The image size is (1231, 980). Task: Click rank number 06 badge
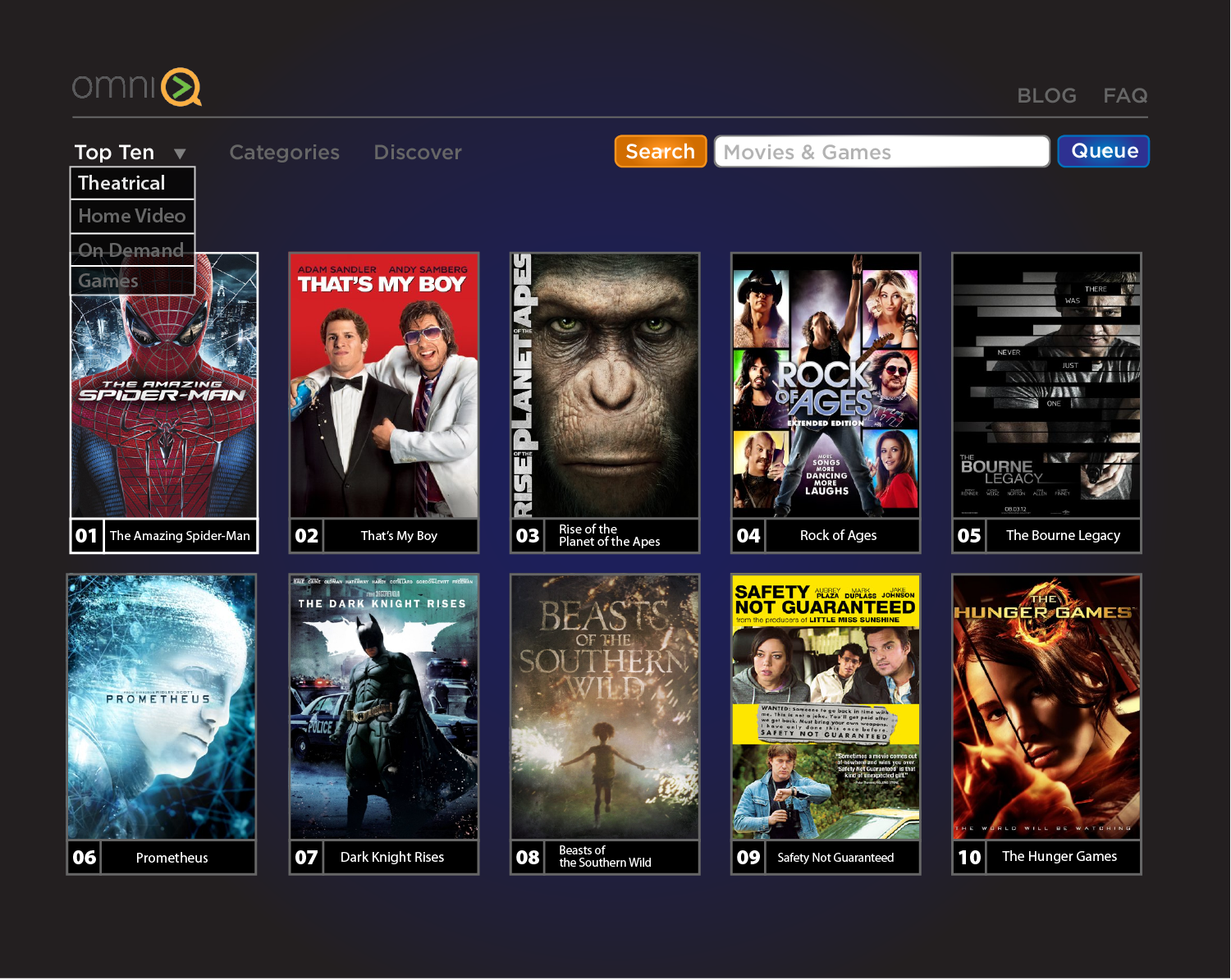click(85, 858)
